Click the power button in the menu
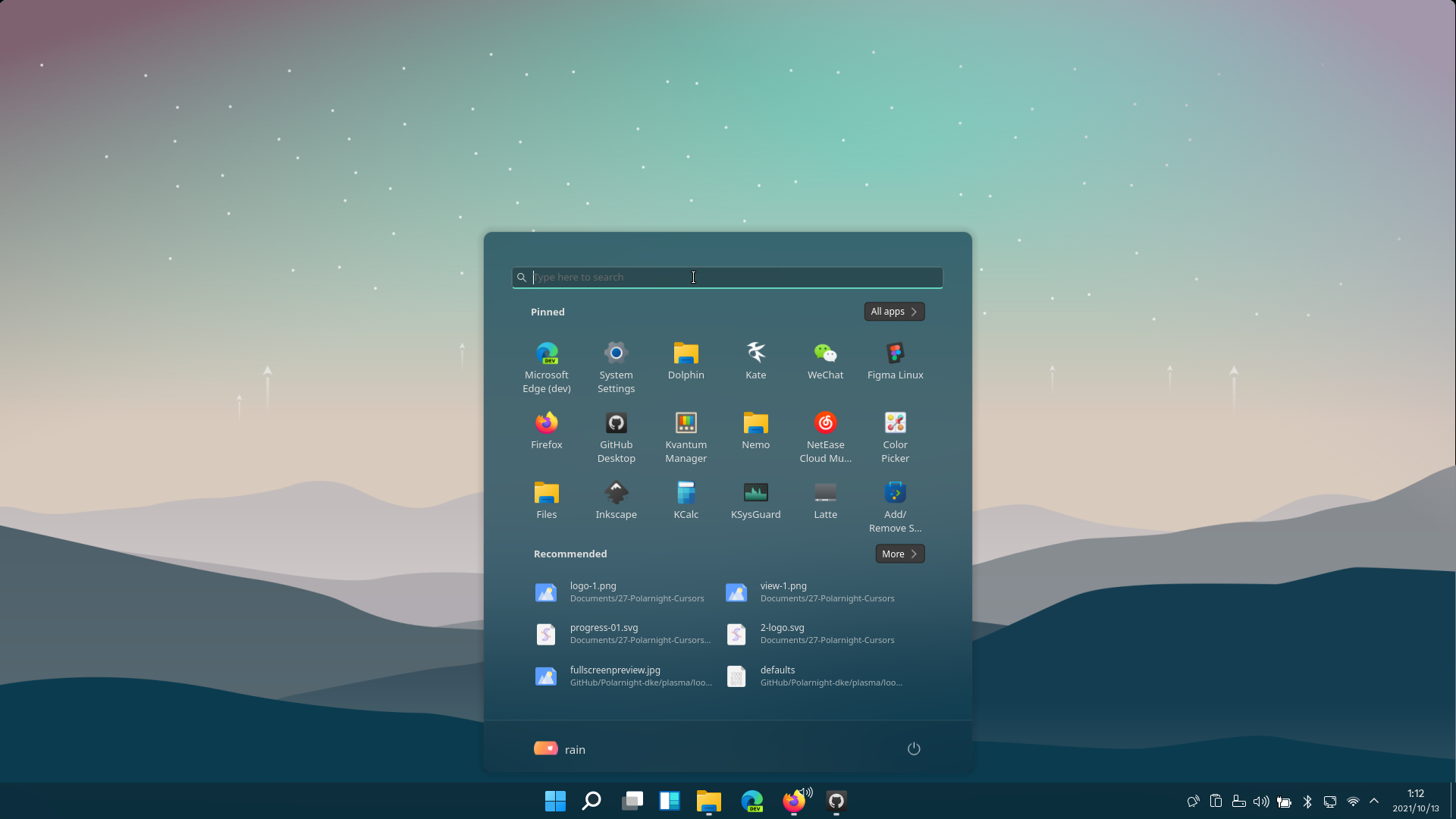 tap(914, 748)
